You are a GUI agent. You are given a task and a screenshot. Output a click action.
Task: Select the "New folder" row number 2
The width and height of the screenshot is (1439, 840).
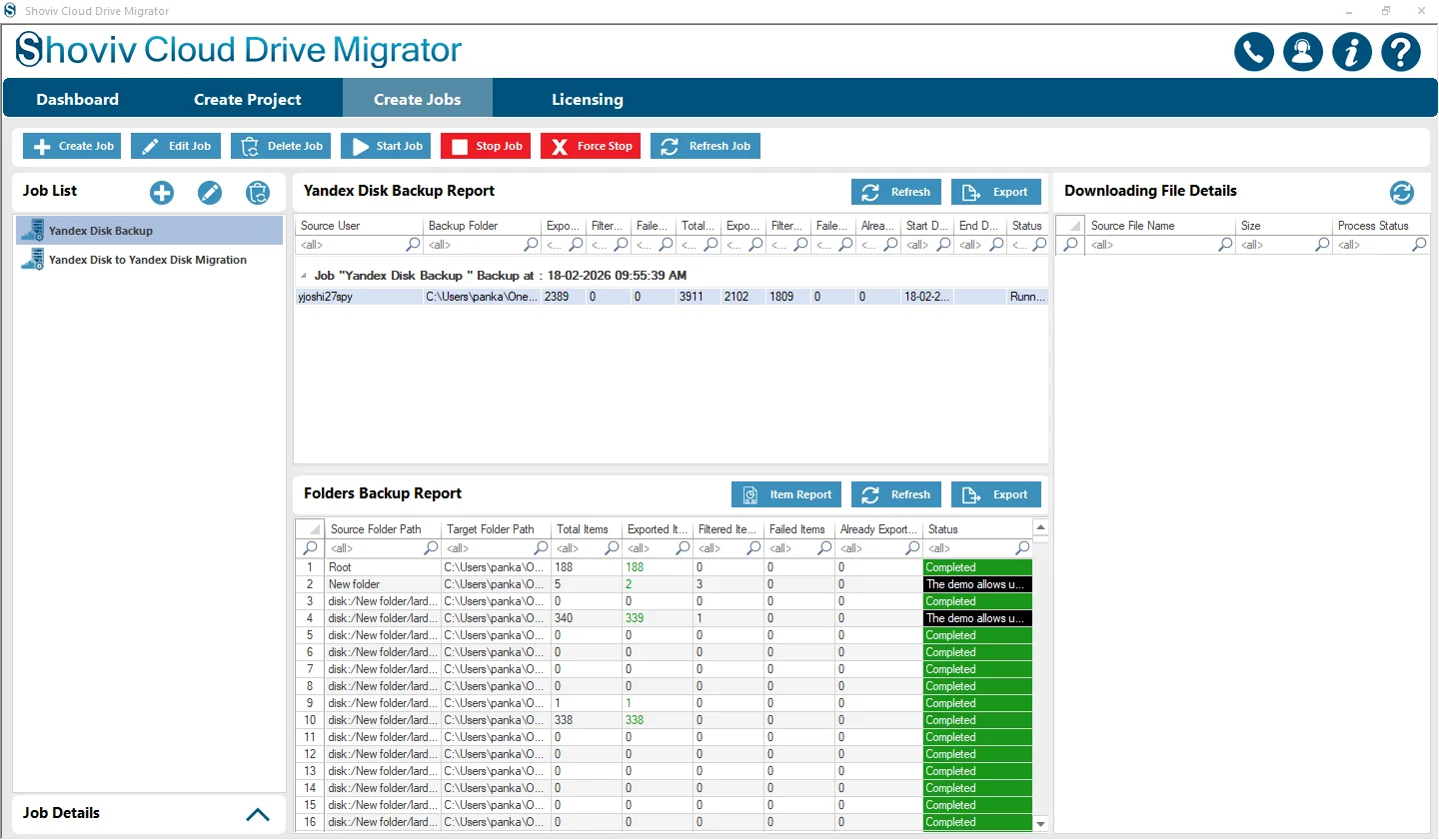point(664,584)
